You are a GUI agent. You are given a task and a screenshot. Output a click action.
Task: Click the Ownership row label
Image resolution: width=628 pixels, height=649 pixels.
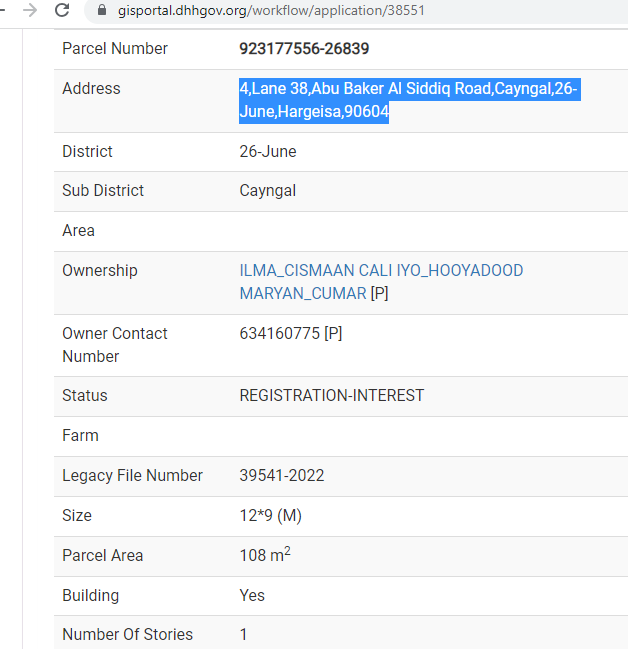100,270
